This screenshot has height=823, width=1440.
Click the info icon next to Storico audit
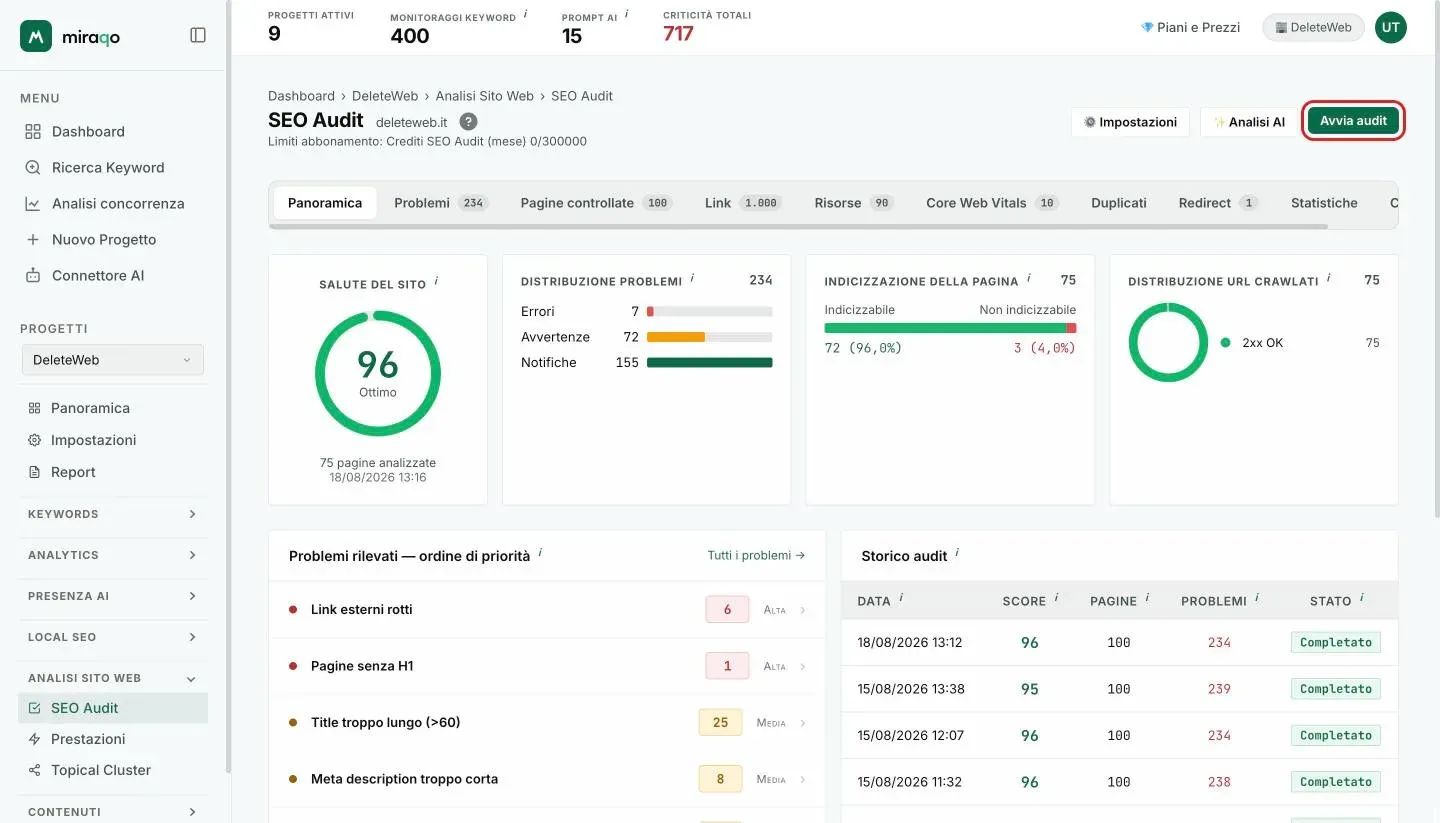pos(957,553)
